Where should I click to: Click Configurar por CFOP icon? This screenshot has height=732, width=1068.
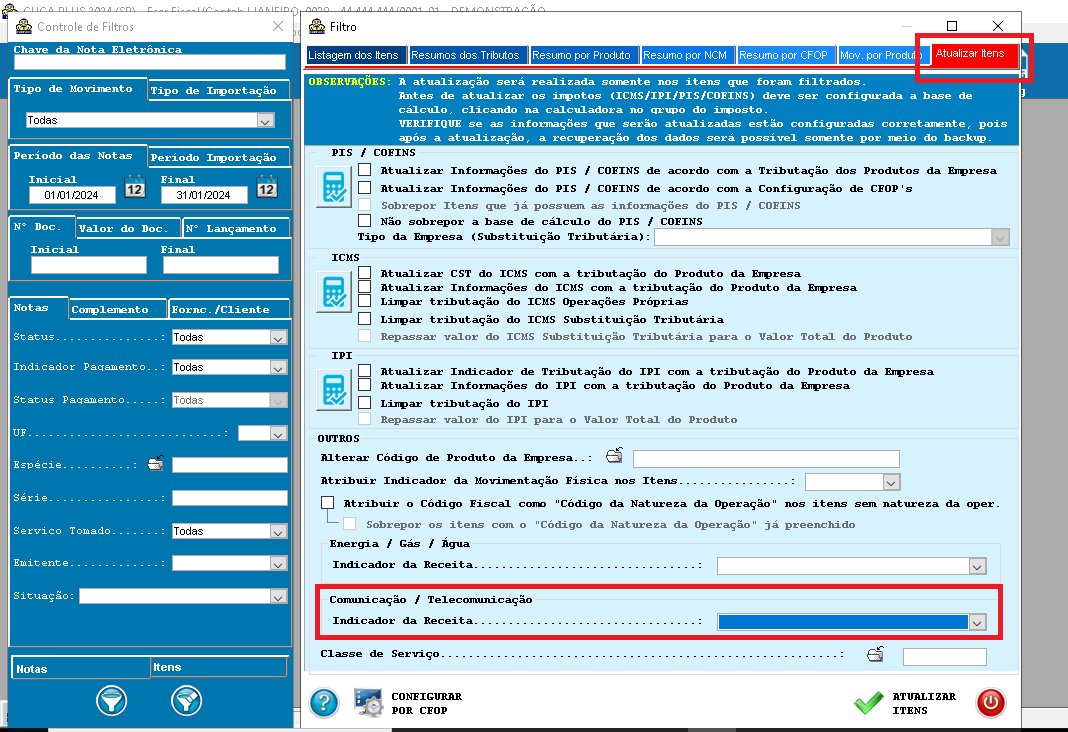tap(369, 703)
